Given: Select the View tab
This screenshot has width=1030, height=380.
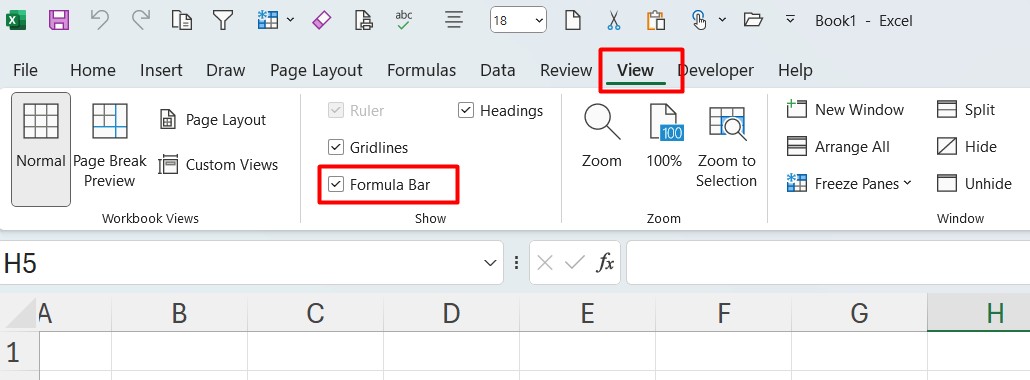Looking at the screenshot, I should [x=635, y=70].
